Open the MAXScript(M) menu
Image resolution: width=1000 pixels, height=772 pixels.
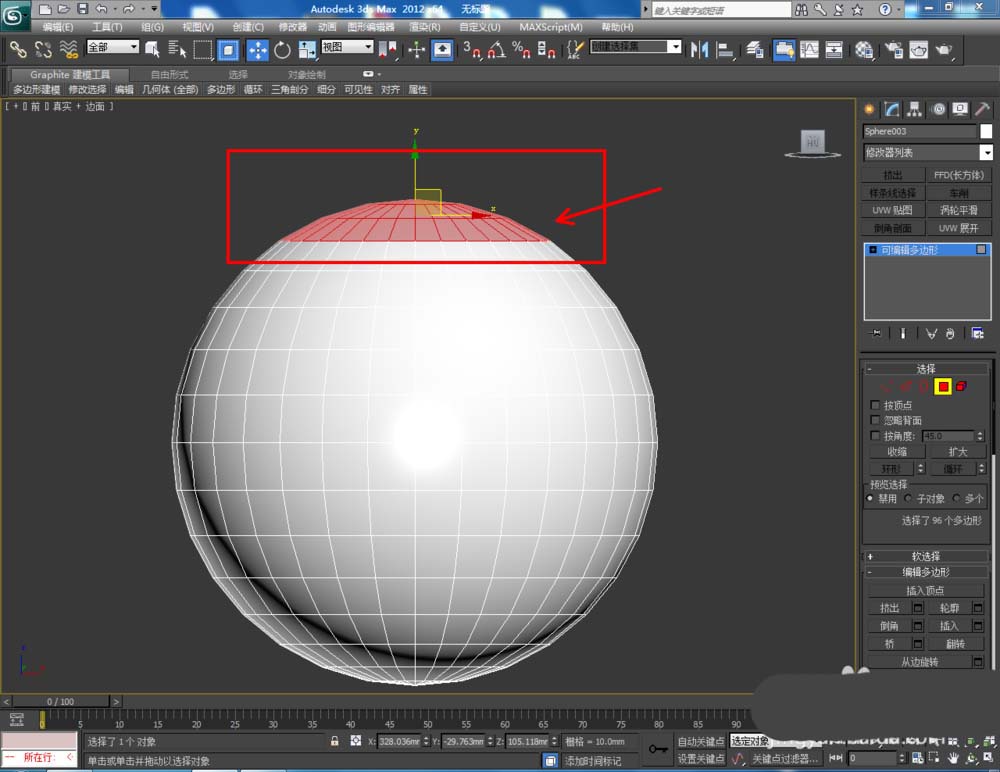pyautogui.click(x=551, y=27)
